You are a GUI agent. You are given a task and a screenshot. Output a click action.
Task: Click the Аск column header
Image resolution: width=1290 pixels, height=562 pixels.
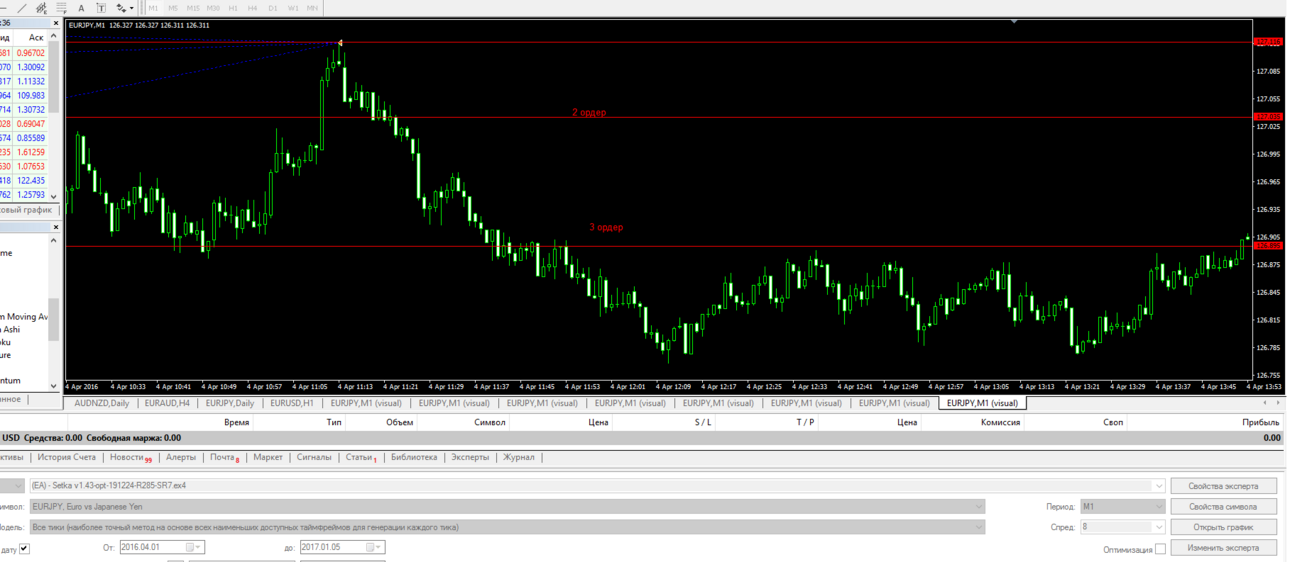(x=37, y=38)
